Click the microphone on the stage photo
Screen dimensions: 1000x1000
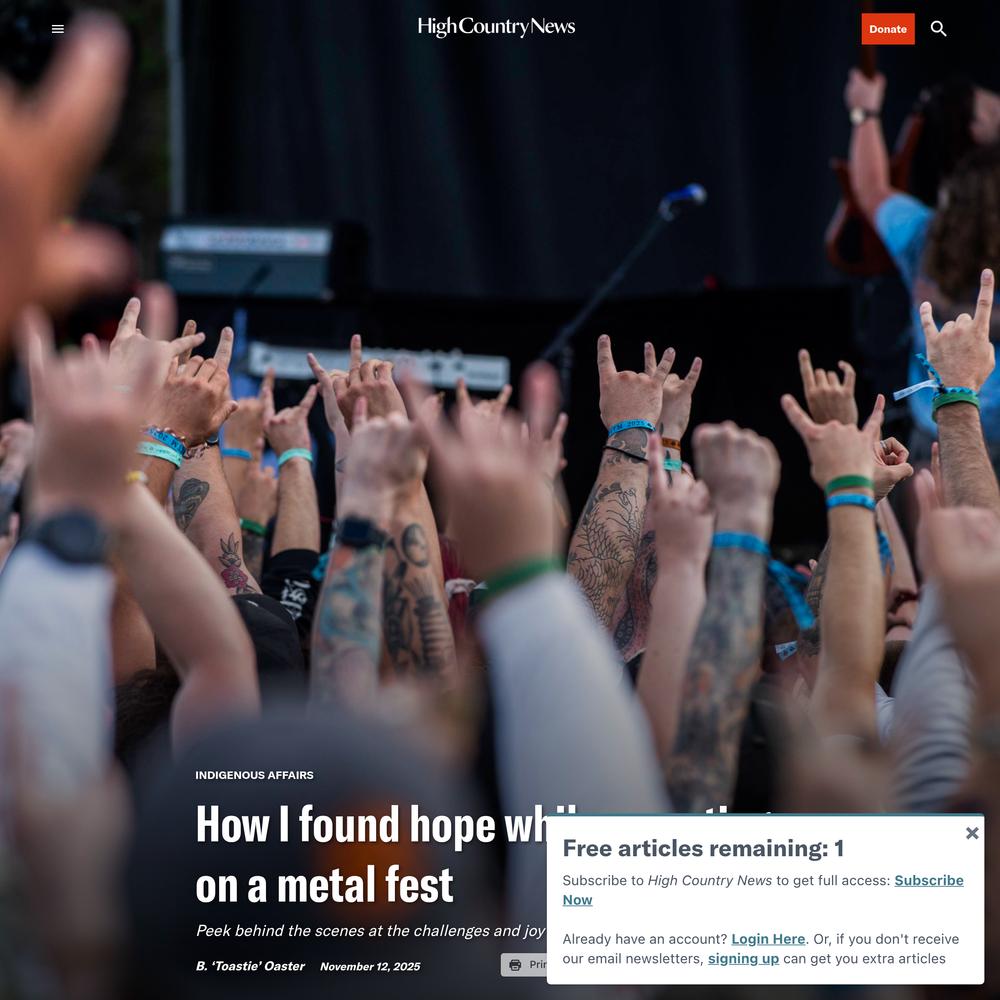point(682,200)
